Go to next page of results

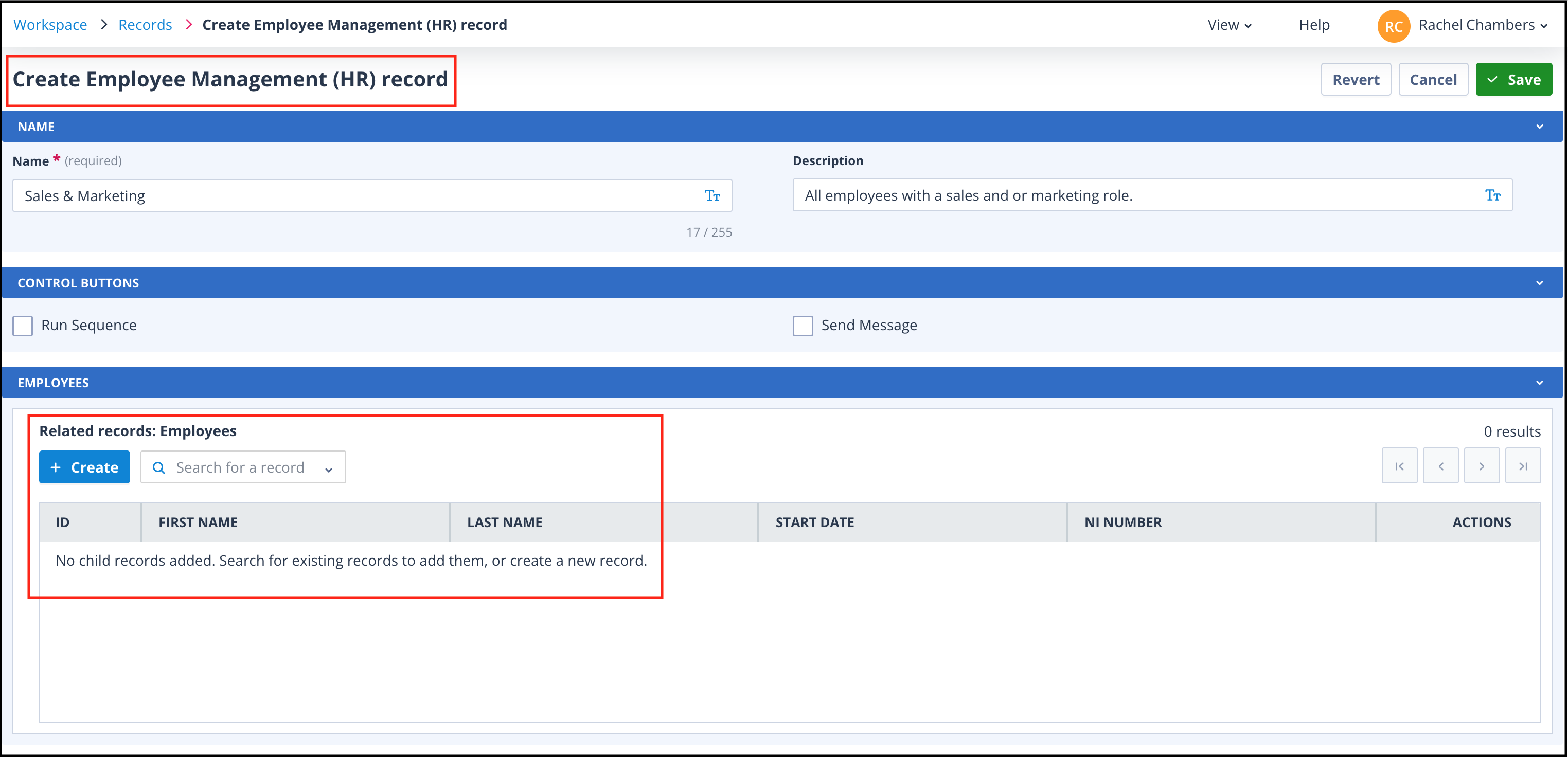pos(1482,466)
